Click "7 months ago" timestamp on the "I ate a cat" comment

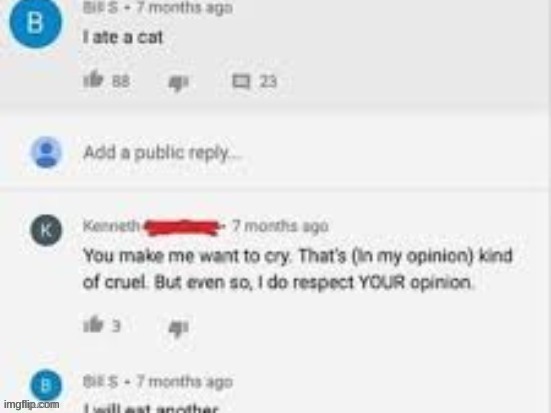(x=184, y=8)
